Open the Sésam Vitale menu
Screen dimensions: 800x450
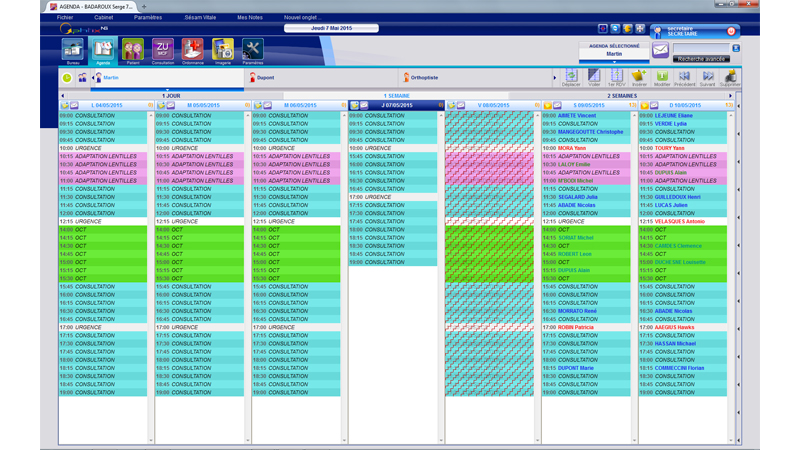click(x=200, y=17)
